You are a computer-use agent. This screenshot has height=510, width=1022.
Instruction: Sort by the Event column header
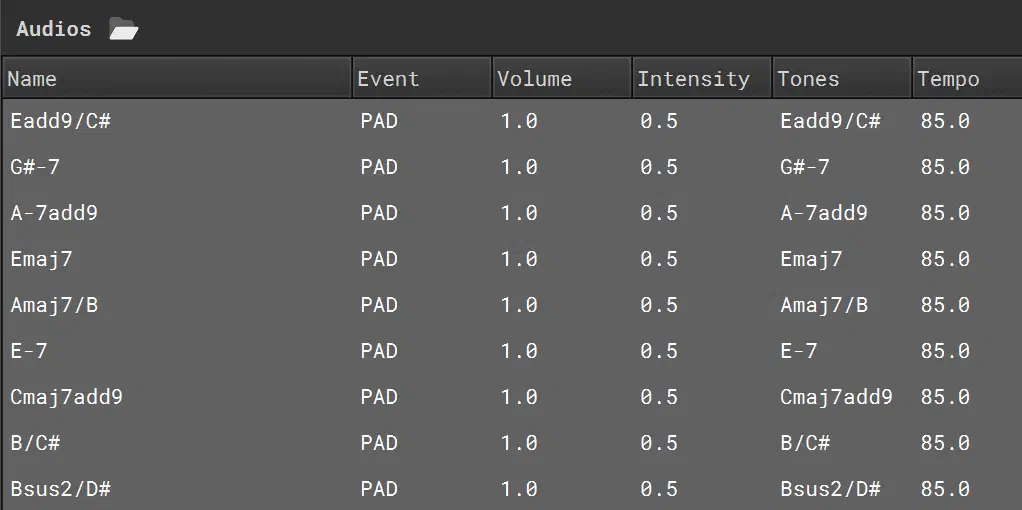[x=422, y=78]
